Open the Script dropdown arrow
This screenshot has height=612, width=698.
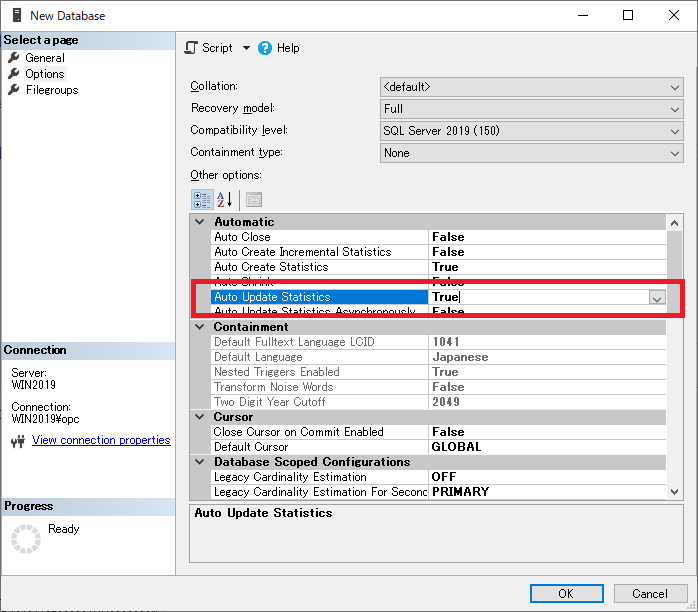pos(246,48)
